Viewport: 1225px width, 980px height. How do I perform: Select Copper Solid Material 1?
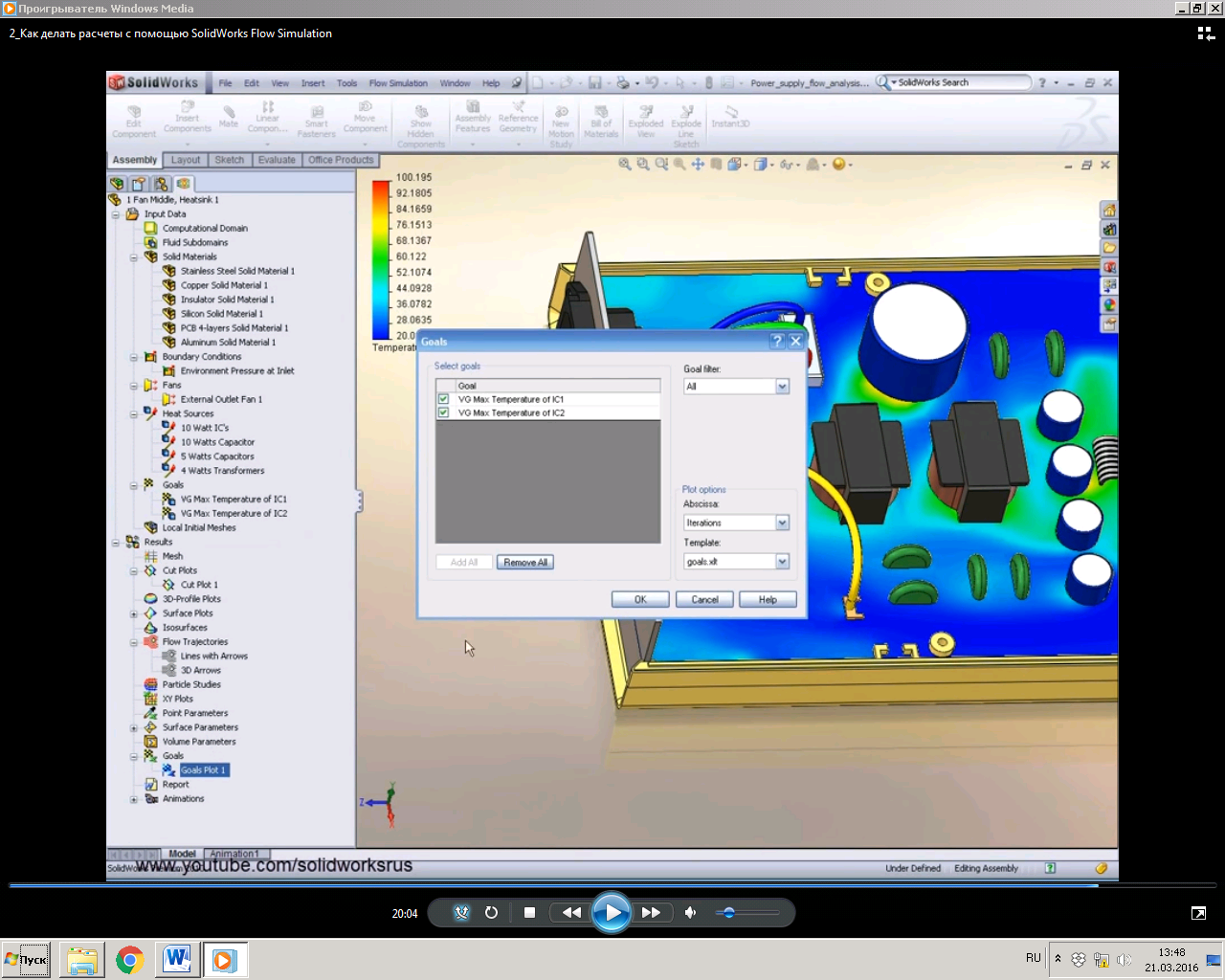tap(215, 285)
